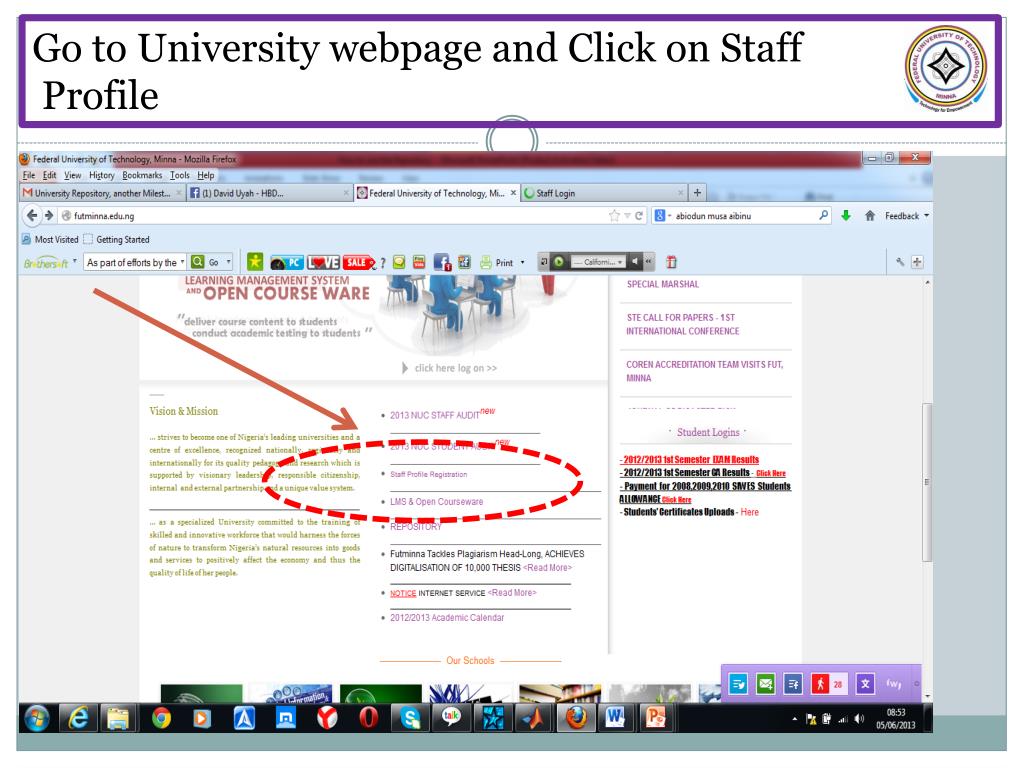The image size is (1024, 768).
Task: Click the red SALE tag icon
Action: pos(358,263)
